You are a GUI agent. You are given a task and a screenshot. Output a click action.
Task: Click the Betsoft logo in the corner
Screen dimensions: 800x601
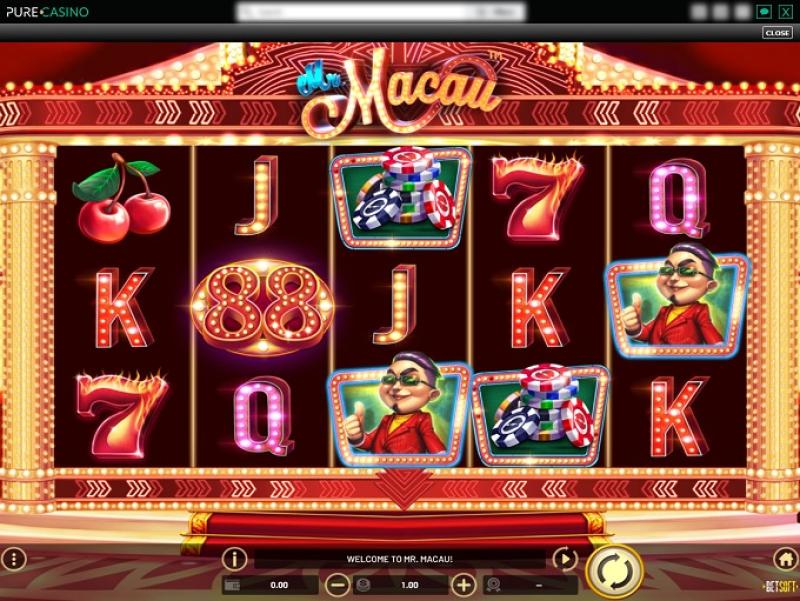(781, 587)
